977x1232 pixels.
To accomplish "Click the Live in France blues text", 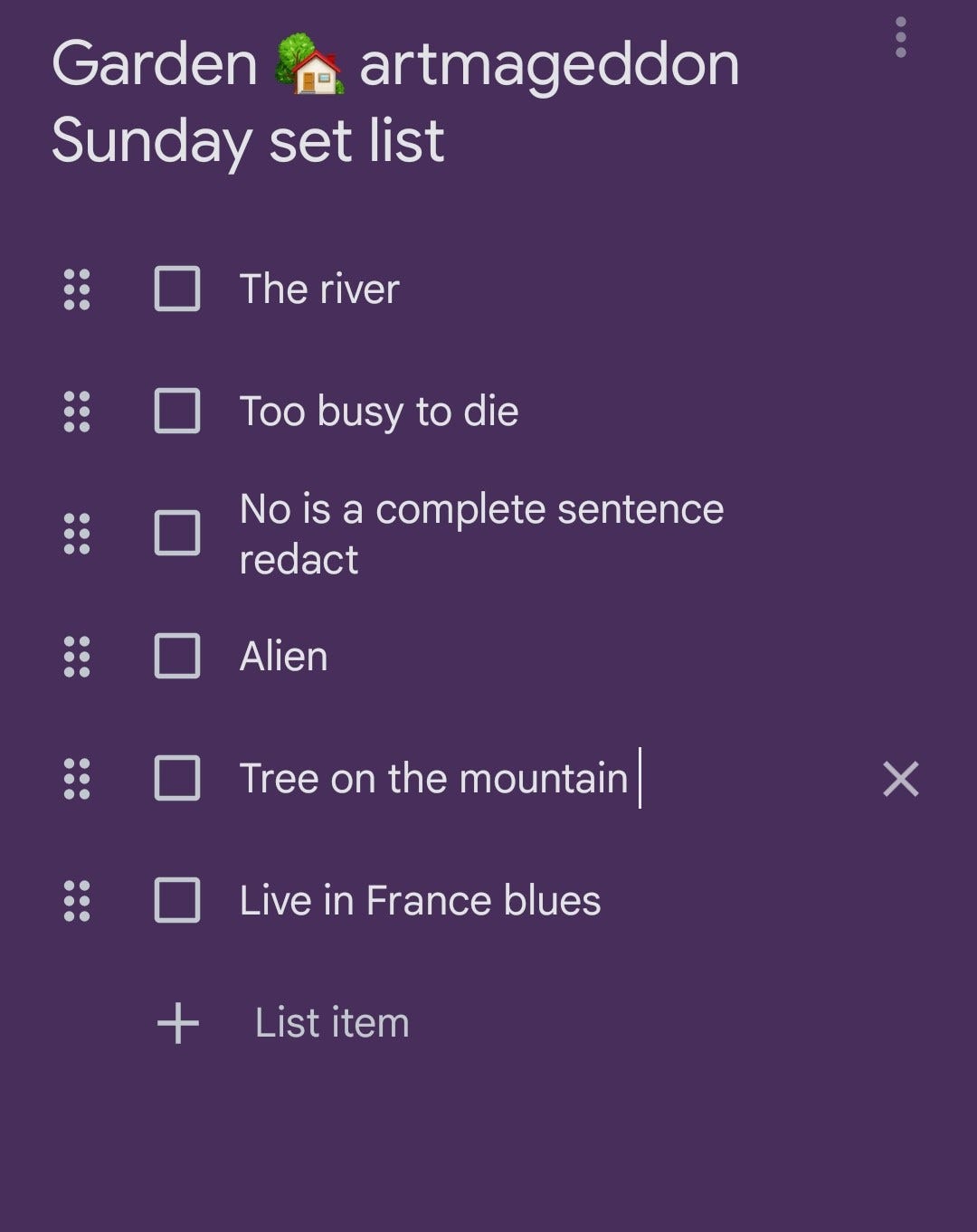I will (x=420, y=901).
